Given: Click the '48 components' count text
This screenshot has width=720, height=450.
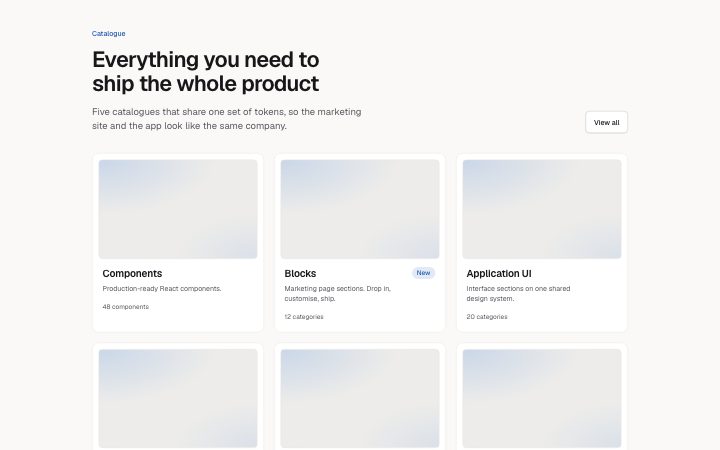Looking at the screenshot, I should [125, 307].
